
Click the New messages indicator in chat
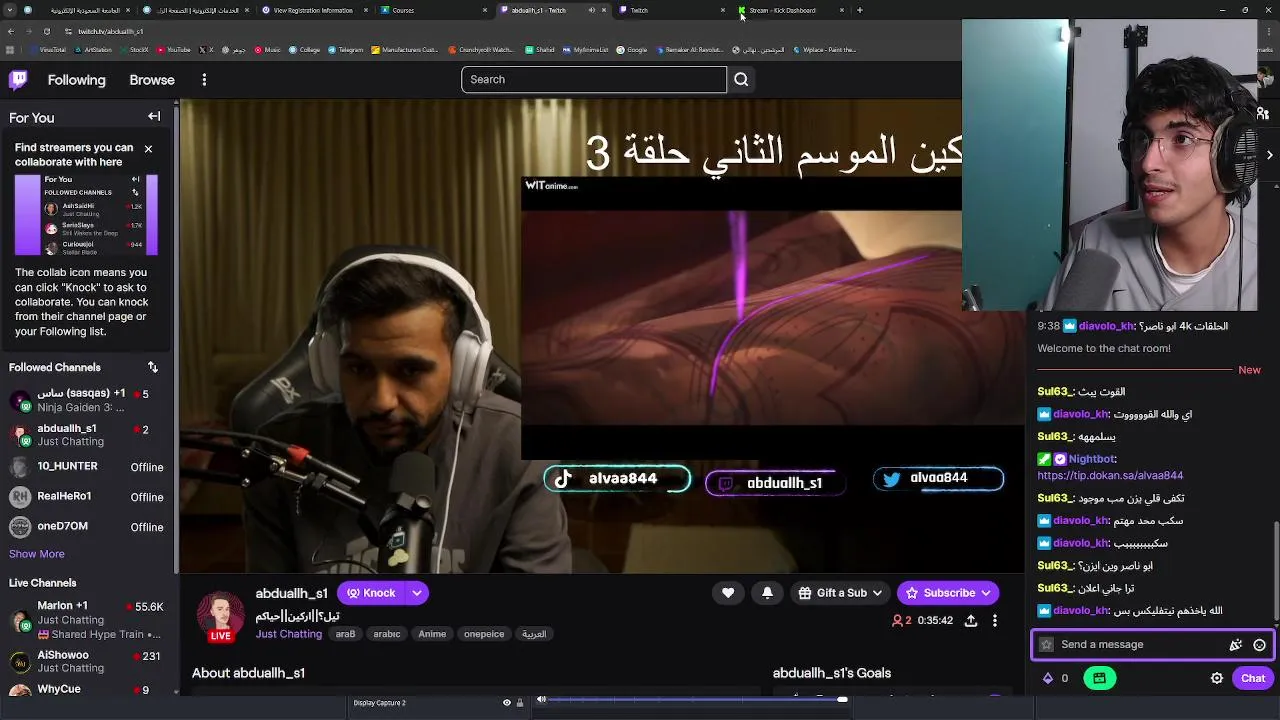tap(1249, 370)
